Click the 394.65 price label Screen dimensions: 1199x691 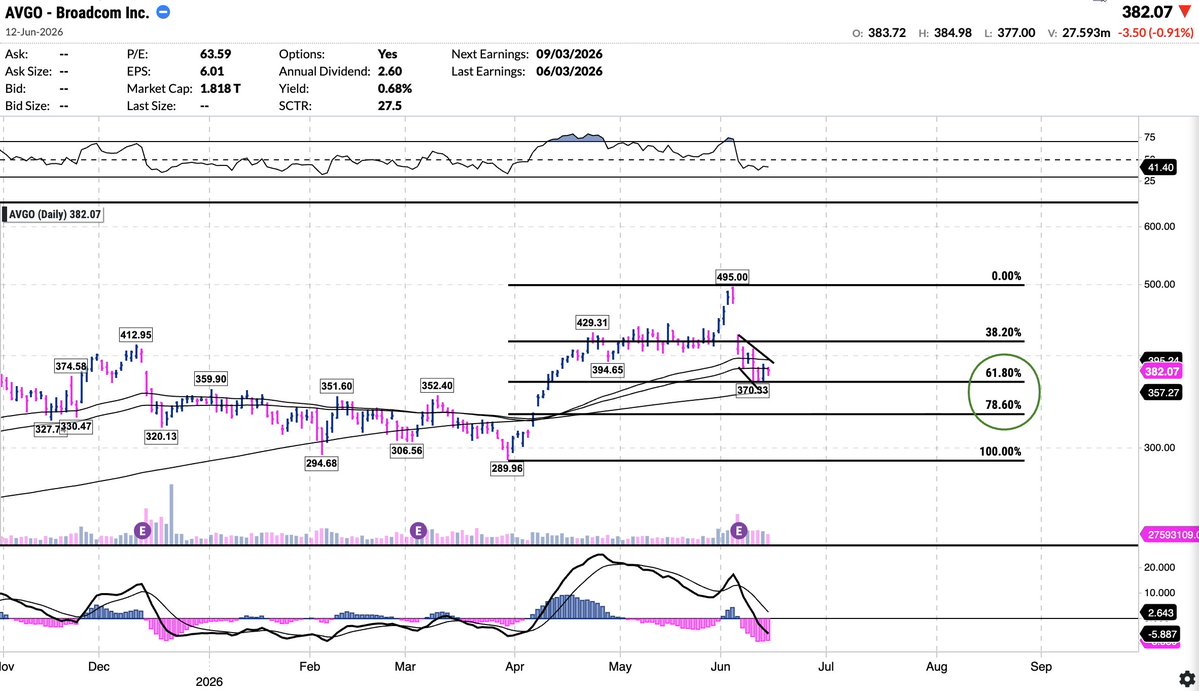point(607,371)
